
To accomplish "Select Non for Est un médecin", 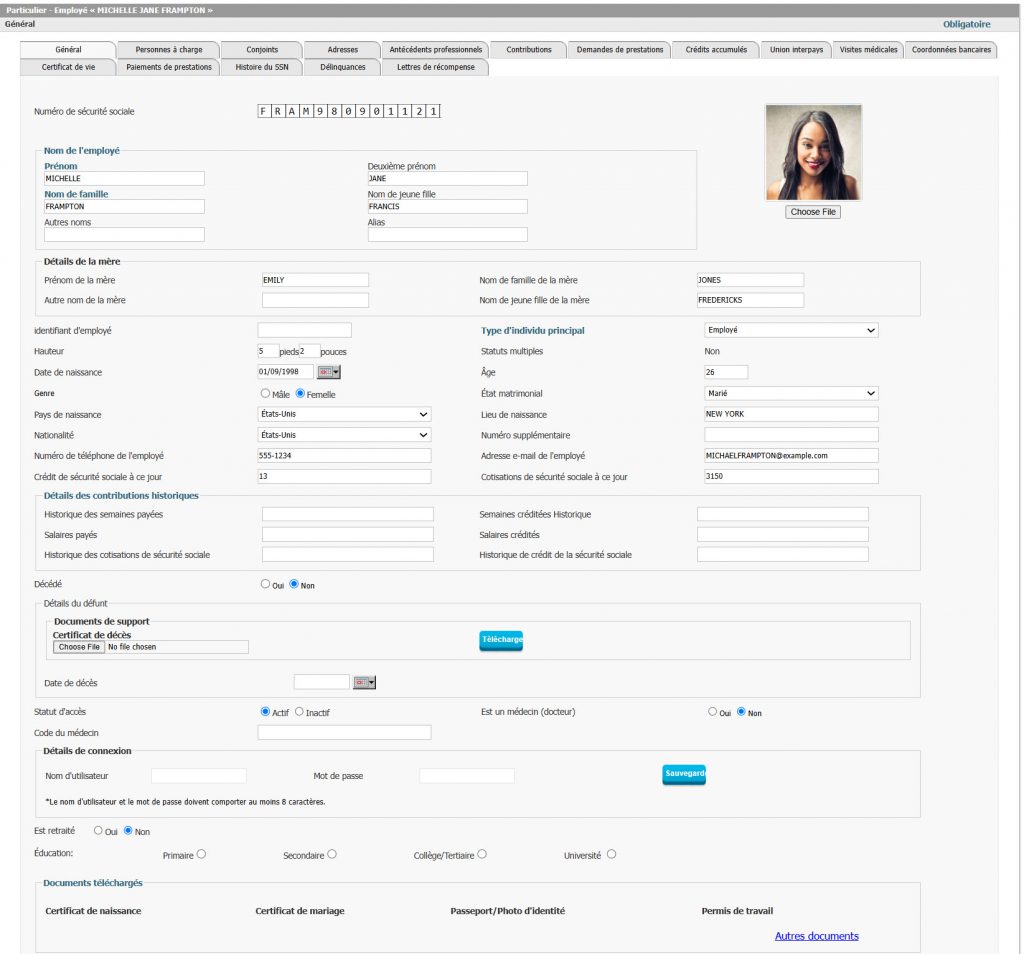I will click(741, 712).
